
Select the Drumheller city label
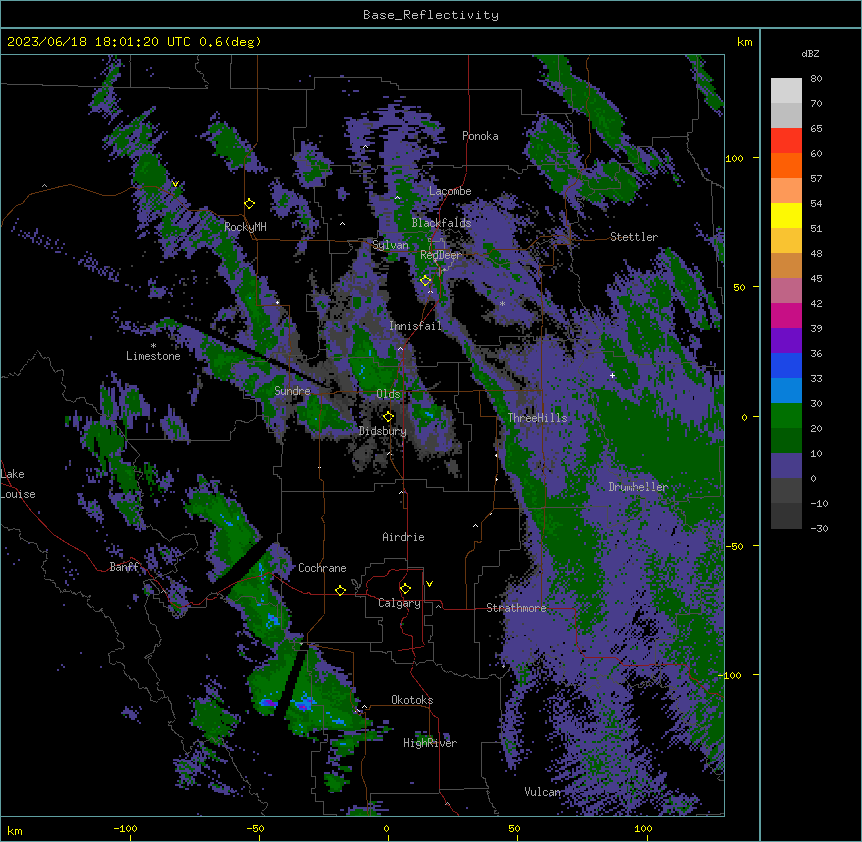[x=638, y=487]
